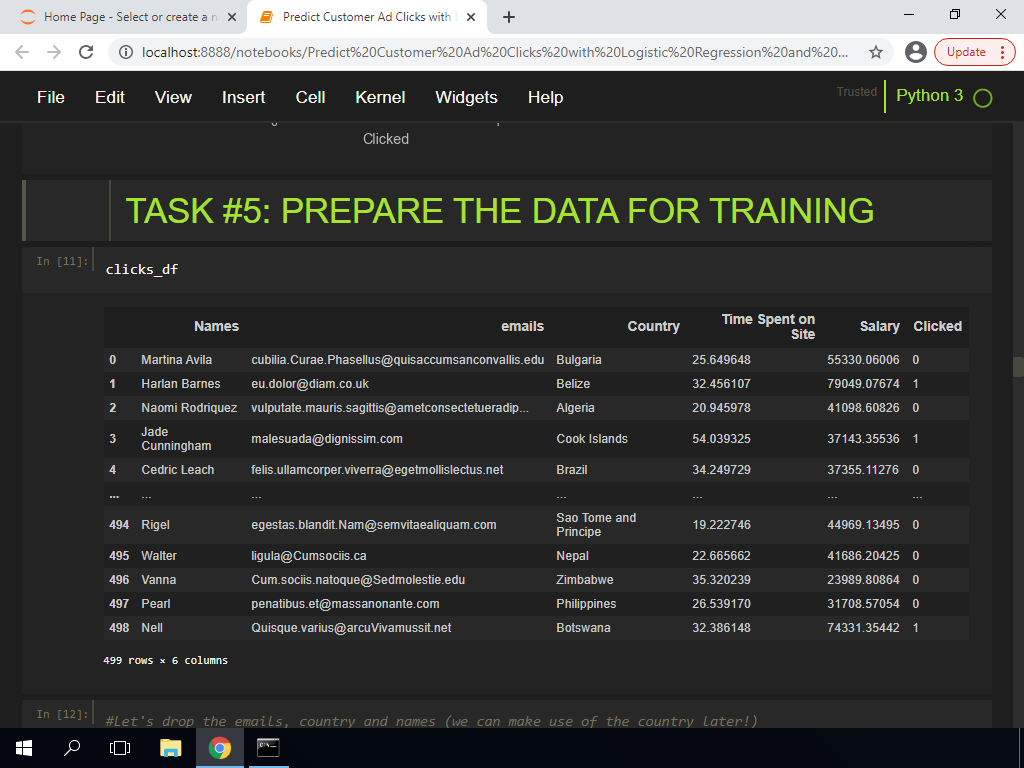Click the row index 498
Viewport: 1024px width, 768px height.
[119, 628]
